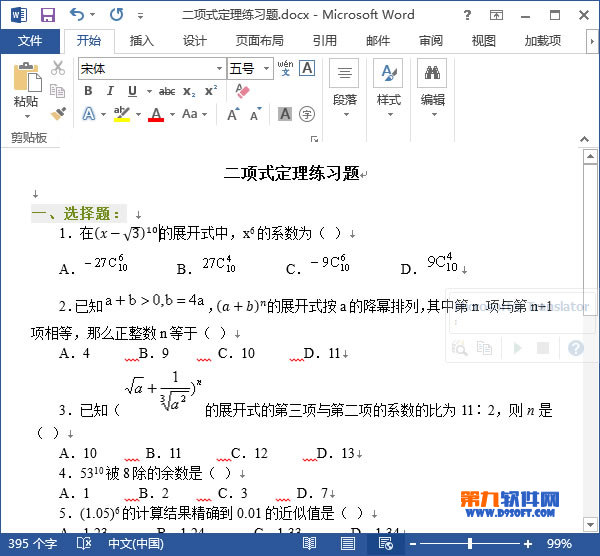Image resolution: width=600 pixels, height=556 pixels.
Task: Switch to 插入 Insert tab
Action: 142,41
